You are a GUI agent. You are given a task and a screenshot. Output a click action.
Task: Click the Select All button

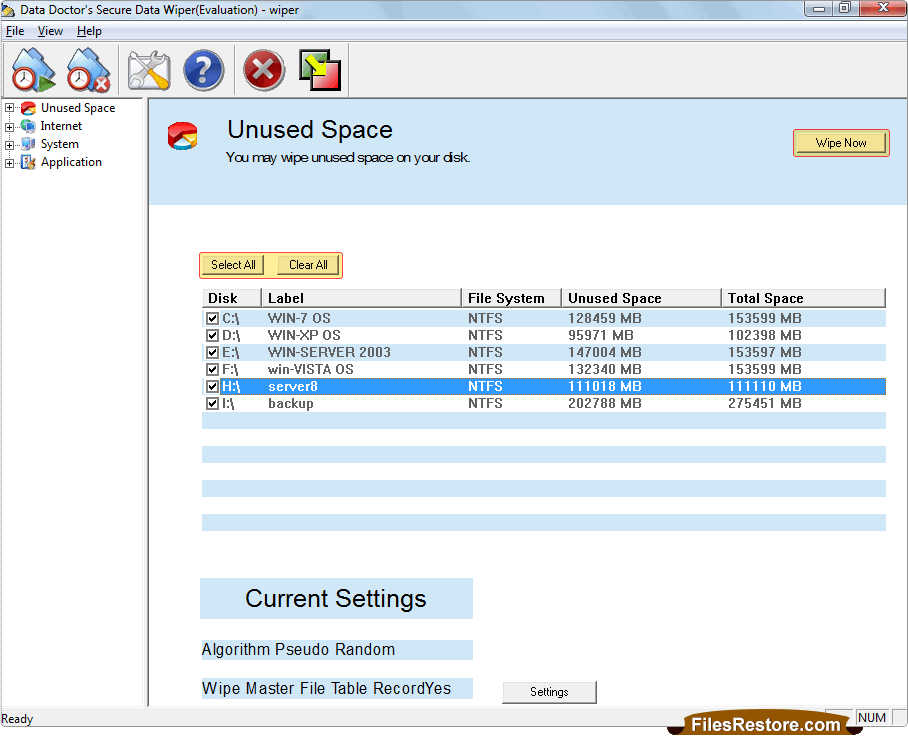(233, 265)
